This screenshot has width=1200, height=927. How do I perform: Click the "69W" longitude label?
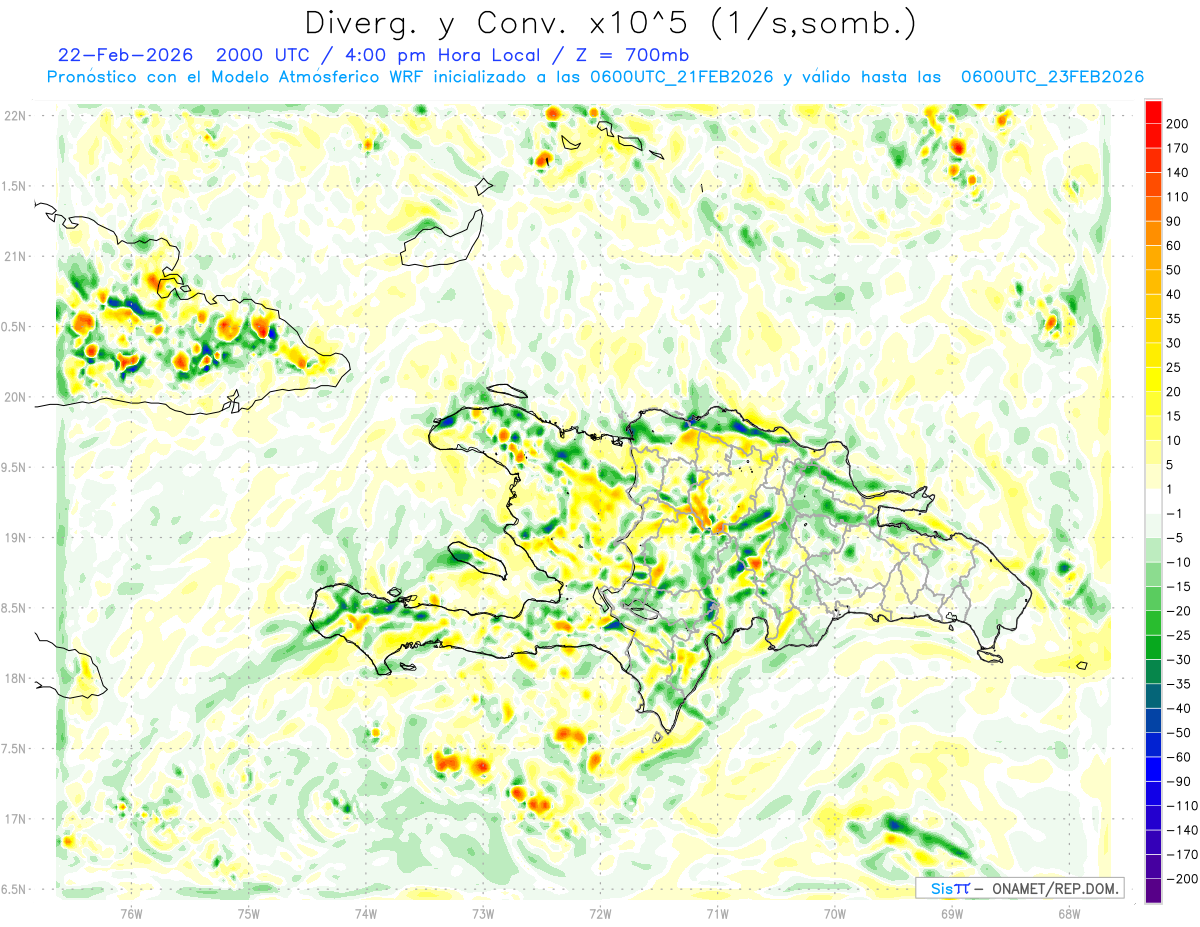[952, 912]
